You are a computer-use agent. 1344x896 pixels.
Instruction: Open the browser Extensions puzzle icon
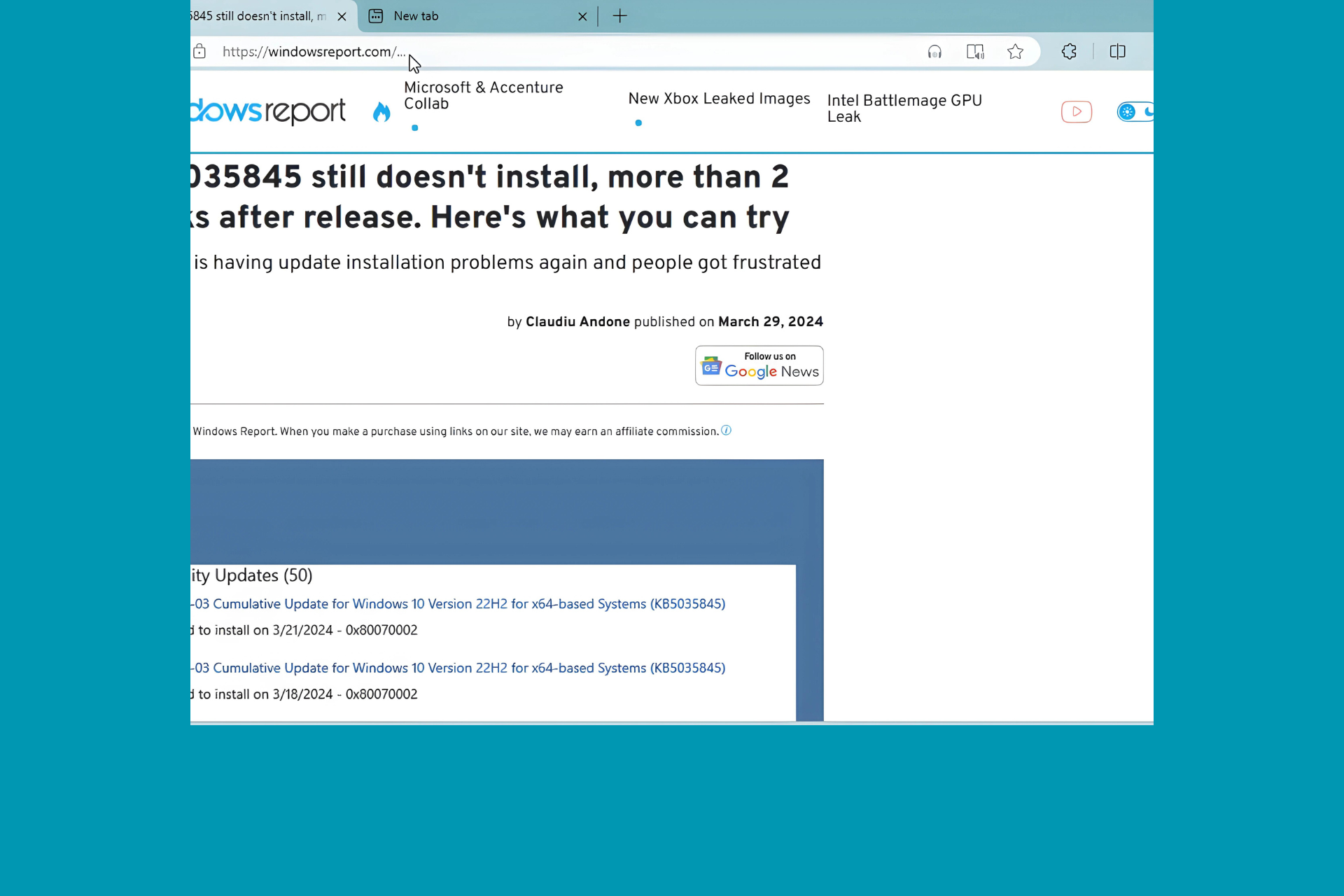point(1069,52)
